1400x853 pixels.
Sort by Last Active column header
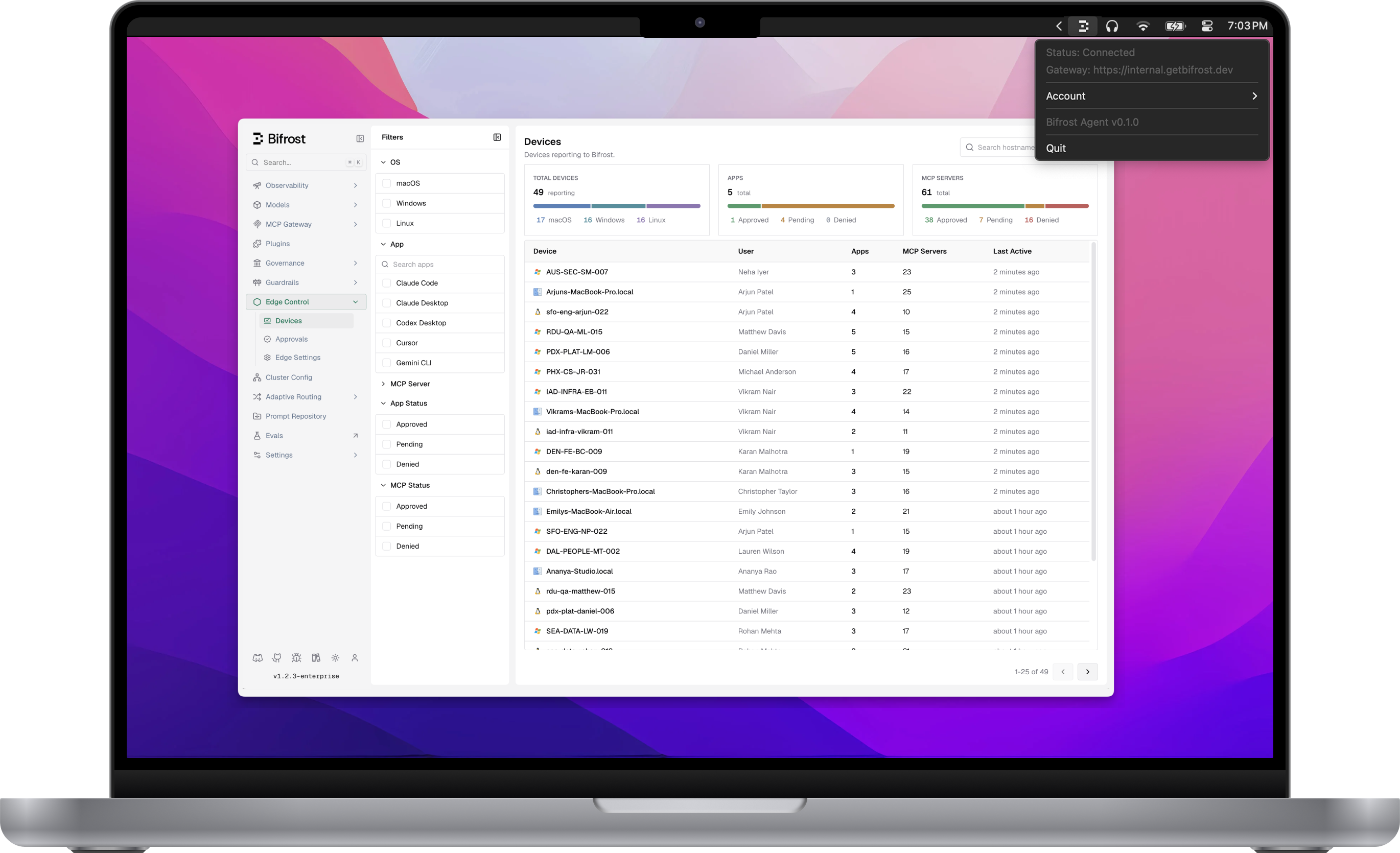pyautogui.click(x=1012, y=251)
